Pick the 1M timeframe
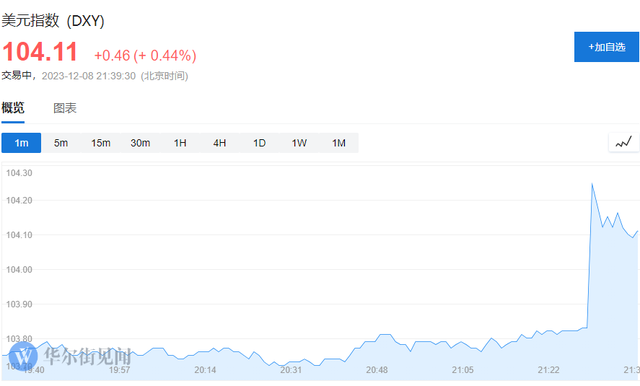 tap(338, 143)
